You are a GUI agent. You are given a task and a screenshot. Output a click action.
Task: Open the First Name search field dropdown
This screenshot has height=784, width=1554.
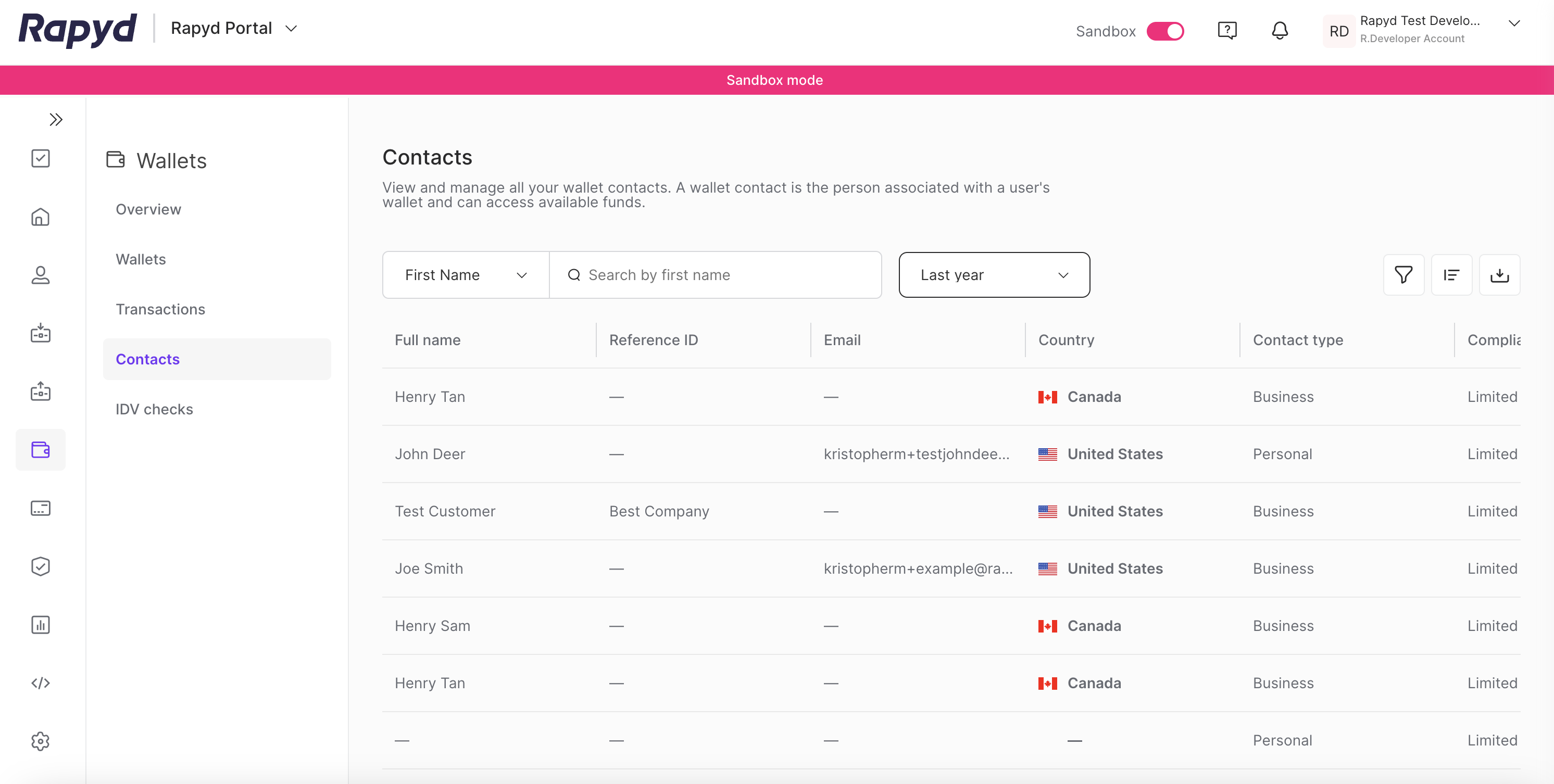click(x=466, y=275)
